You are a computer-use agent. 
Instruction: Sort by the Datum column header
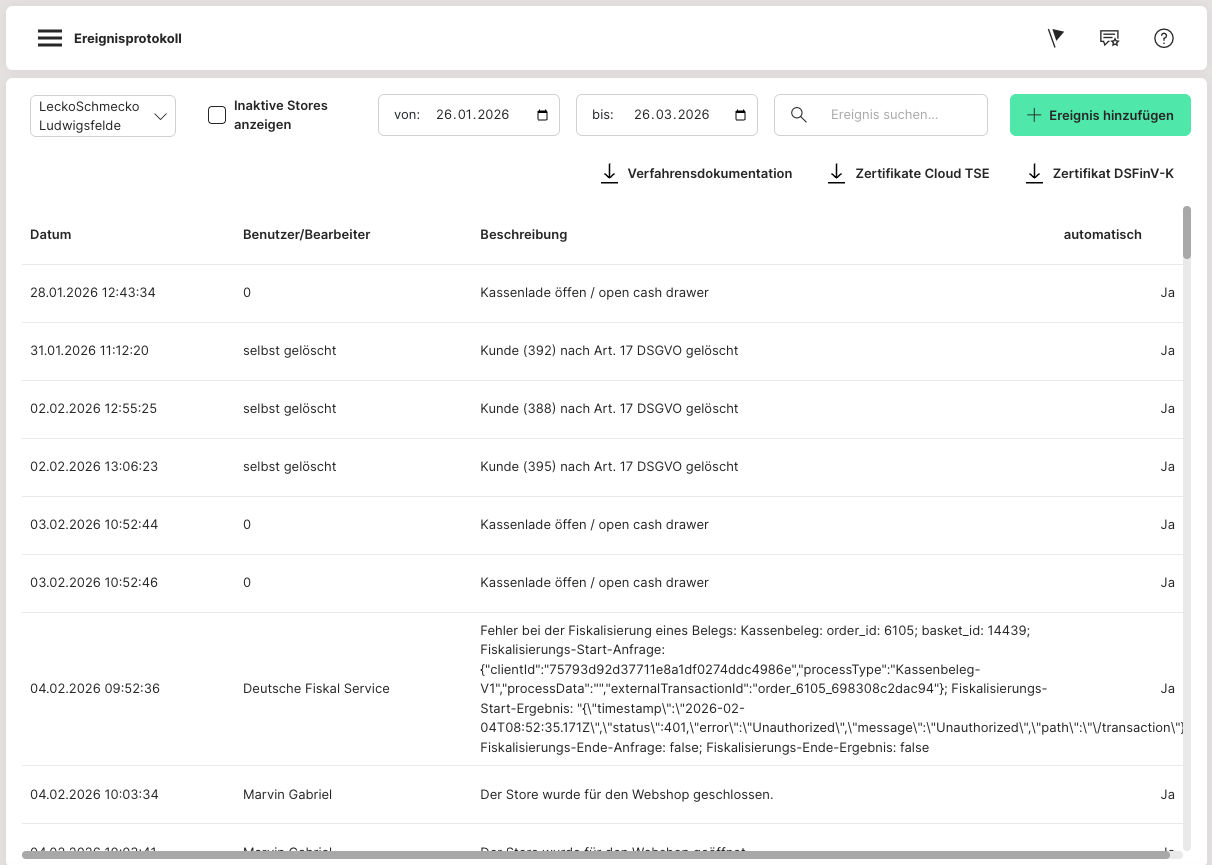pos(51,235)
